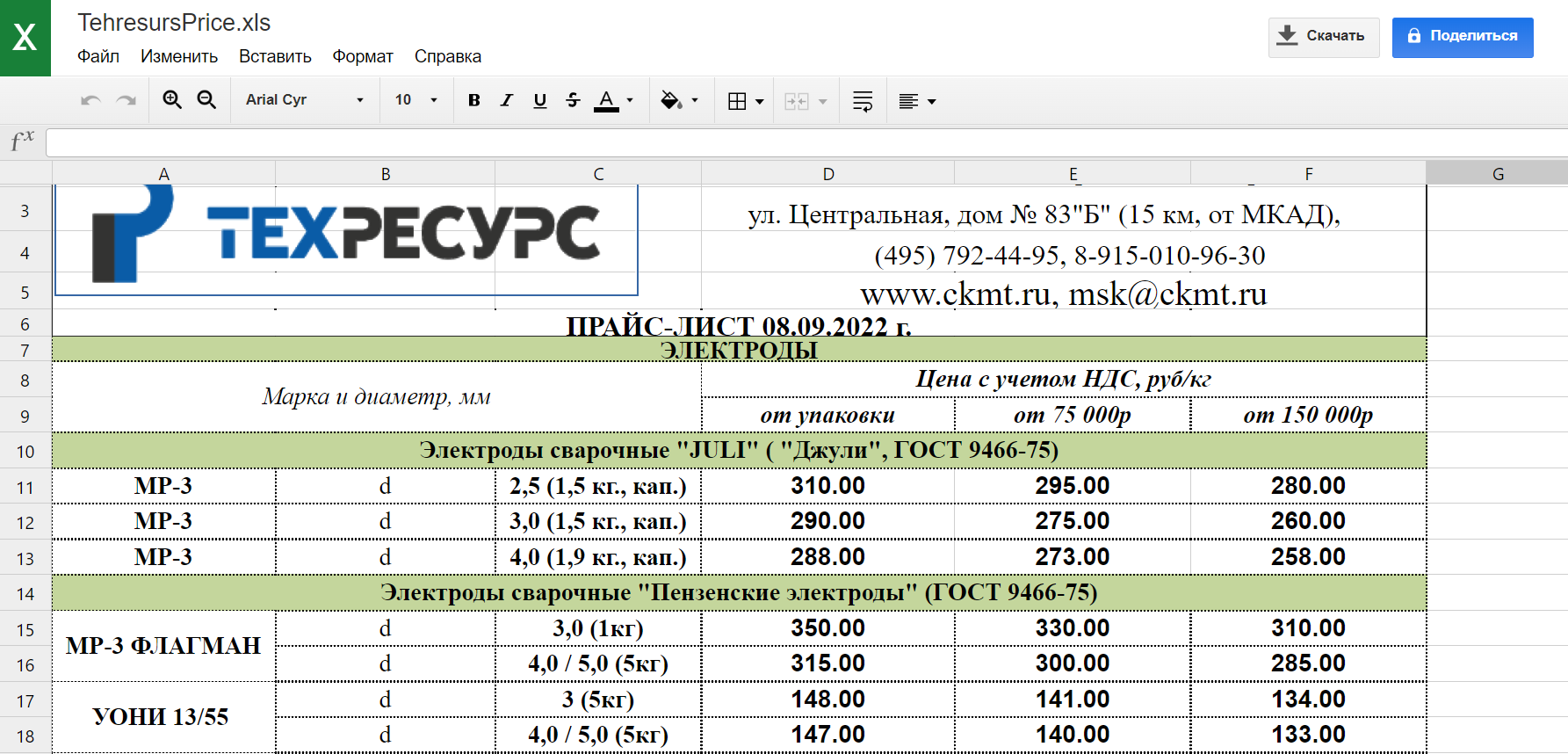1568x754 pixels.
Task: Click the ПРАЙС-ЛИСТ 08.09.2022 heading cell
Action: (739, 325)
